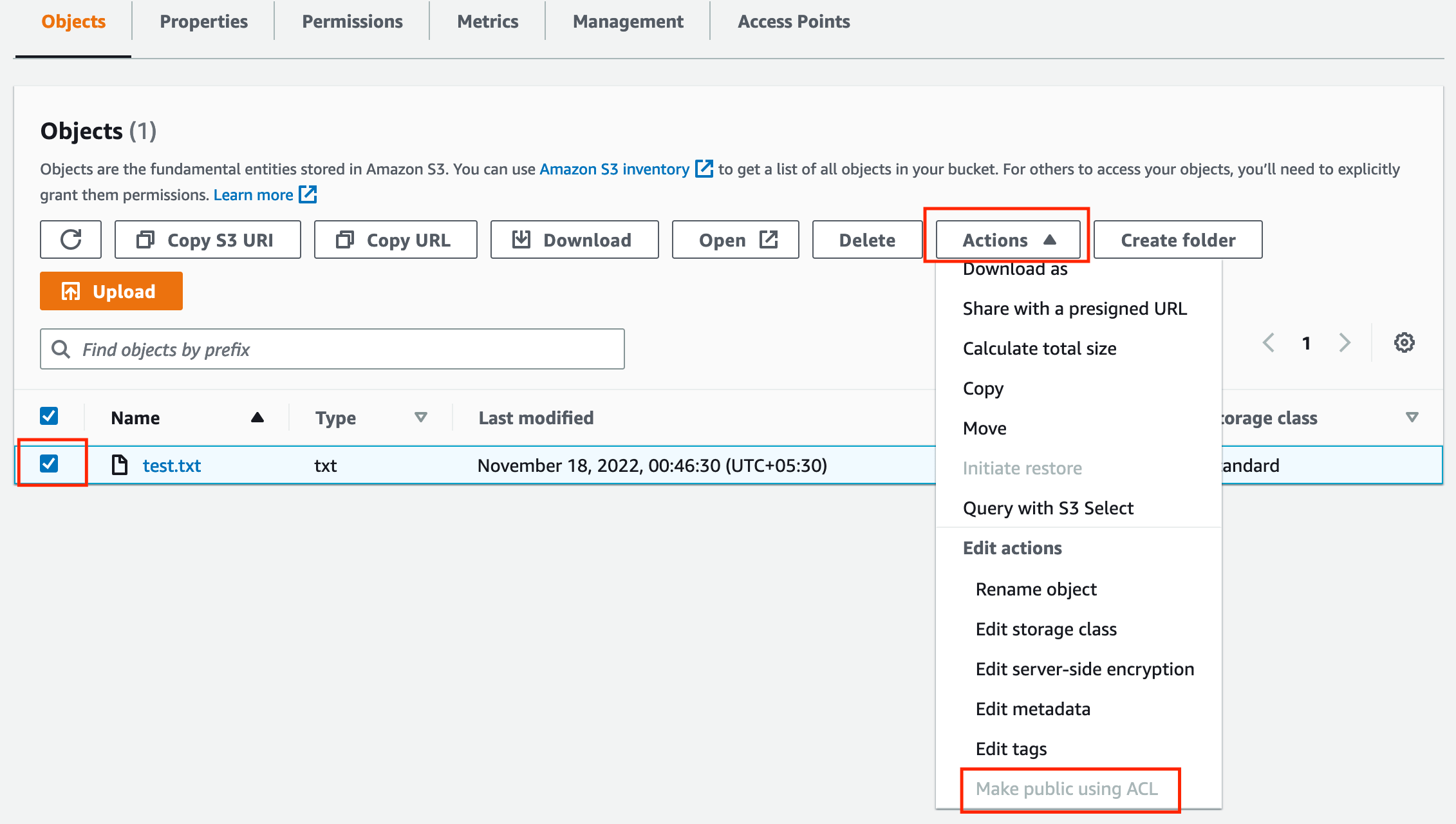The width and height of the screenshot is (1456, 824).
Task: Click the orange Upload button
Action: [x=111, y=291]
